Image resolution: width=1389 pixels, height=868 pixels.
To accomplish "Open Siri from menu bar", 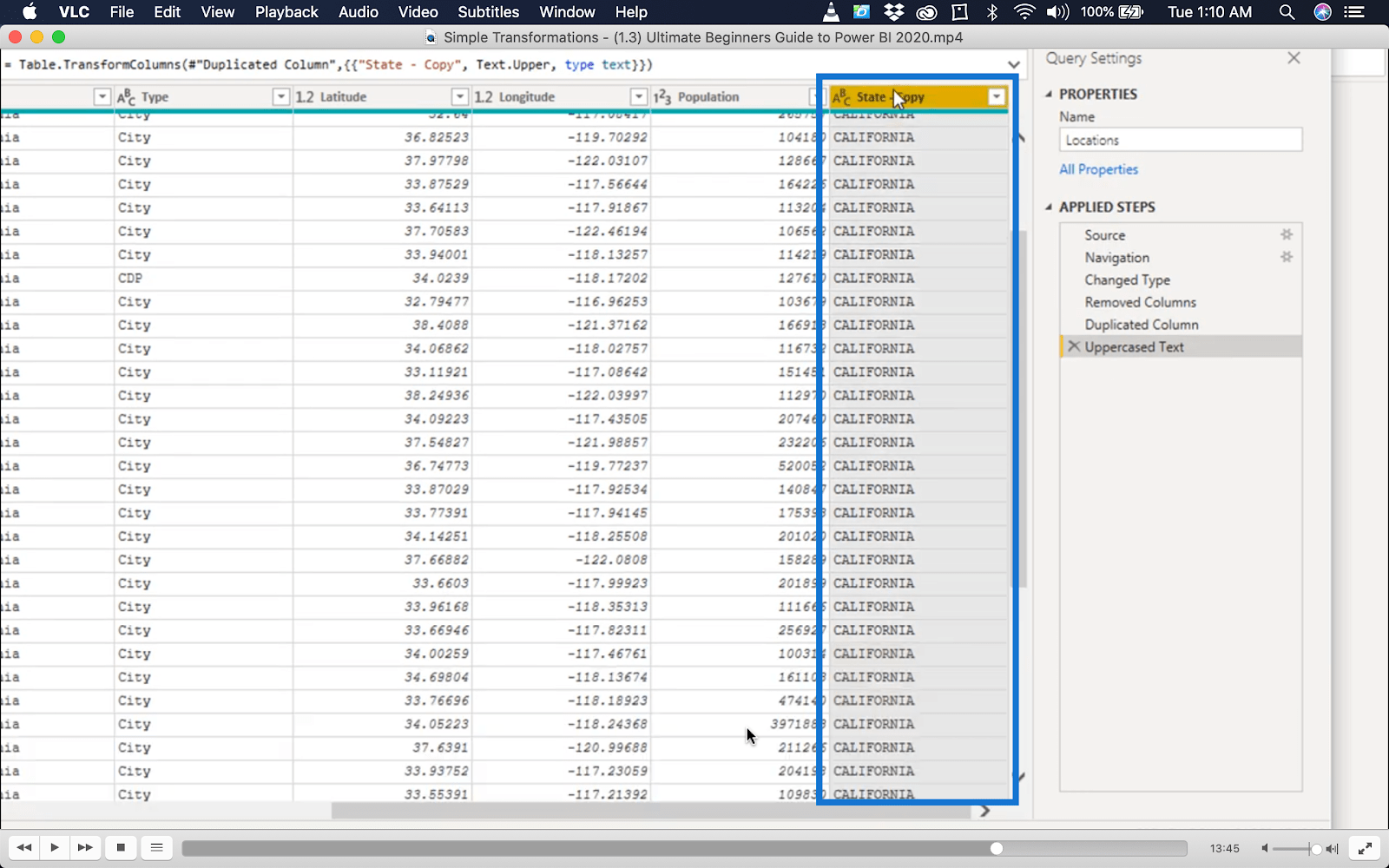I will point(1322,12).
